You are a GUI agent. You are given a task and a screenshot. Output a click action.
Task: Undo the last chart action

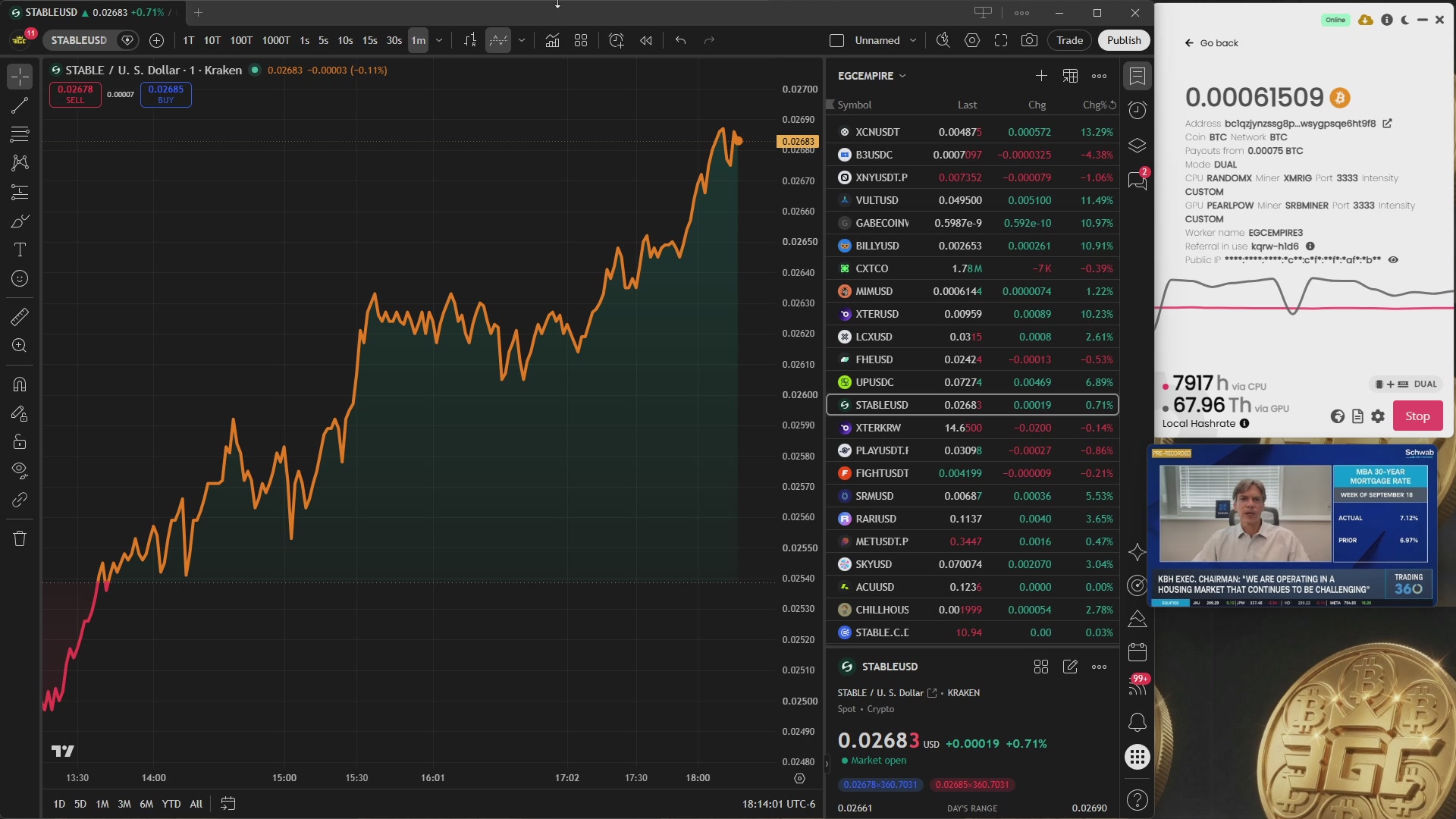click(680, 40)
